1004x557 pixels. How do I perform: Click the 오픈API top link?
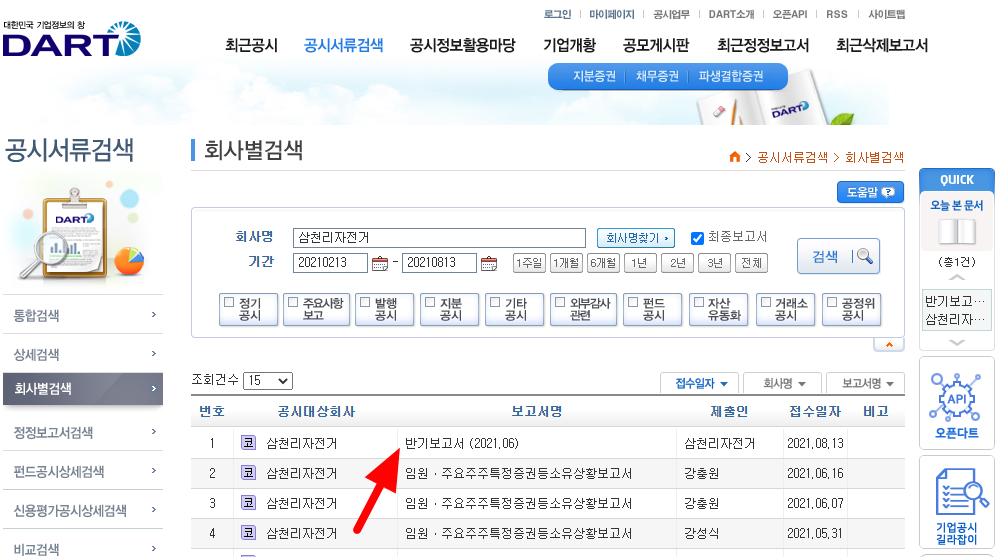(x=789, y=14)
